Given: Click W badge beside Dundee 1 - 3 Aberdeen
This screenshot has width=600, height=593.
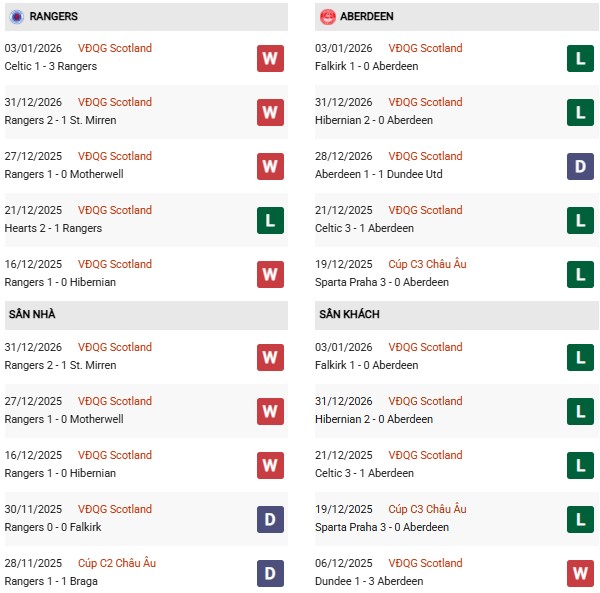Looking at the screenshot, I should [x=580, y=574].
